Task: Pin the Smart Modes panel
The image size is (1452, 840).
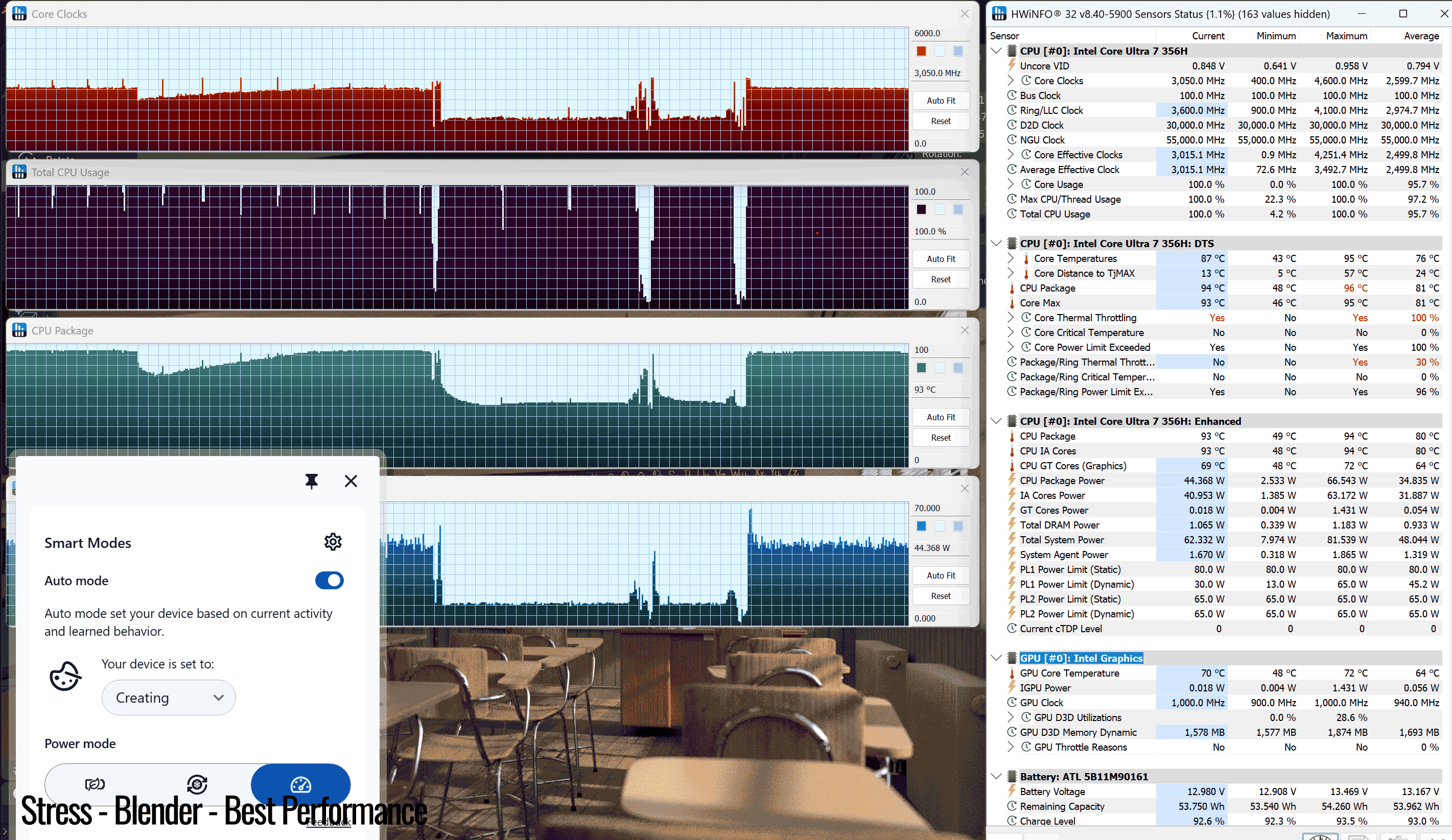Action: pos(311,481)
